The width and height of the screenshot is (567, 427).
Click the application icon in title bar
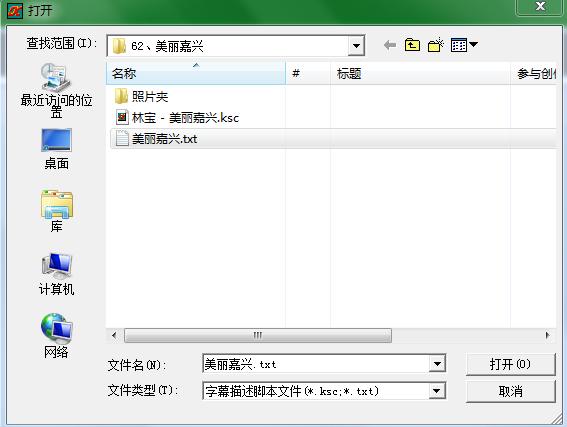[15, 10]
